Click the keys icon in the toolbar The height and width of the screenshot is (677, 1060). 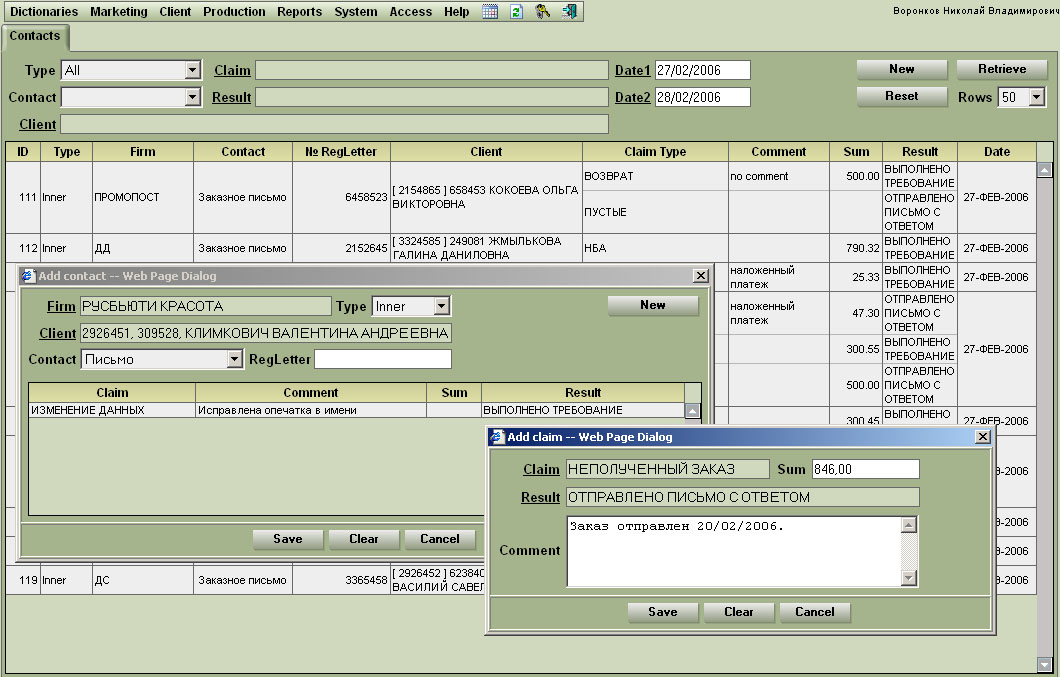coord(542,11)
